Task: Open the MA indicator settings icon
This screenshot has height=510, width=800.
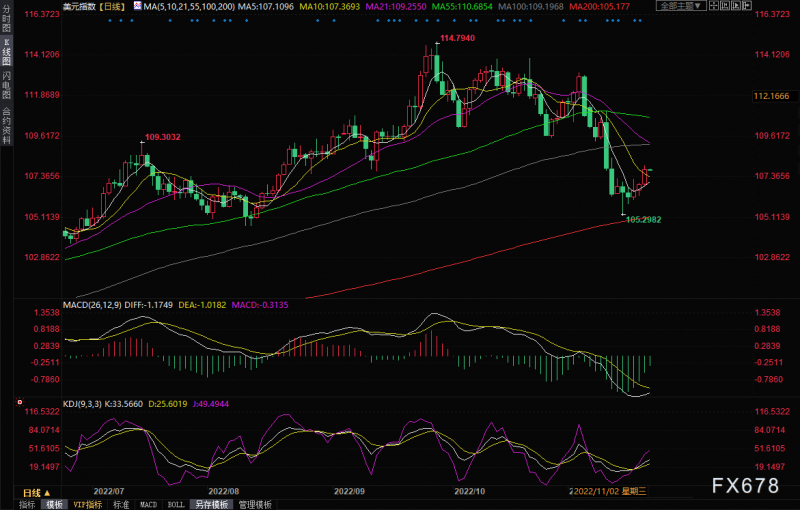Action: coord(138,6)
